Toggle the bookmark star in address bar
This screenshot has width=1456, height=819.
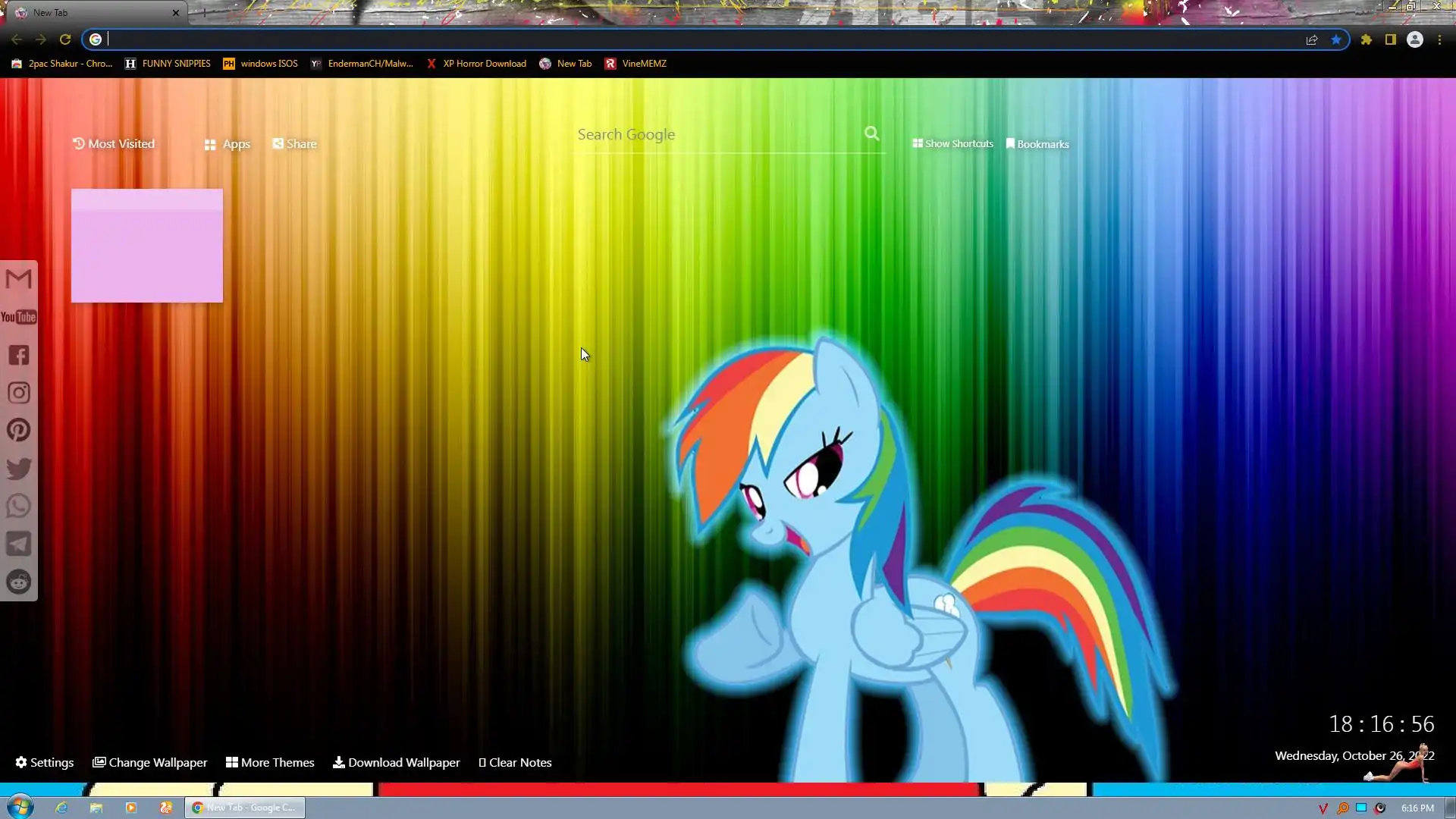point(1335,39)
